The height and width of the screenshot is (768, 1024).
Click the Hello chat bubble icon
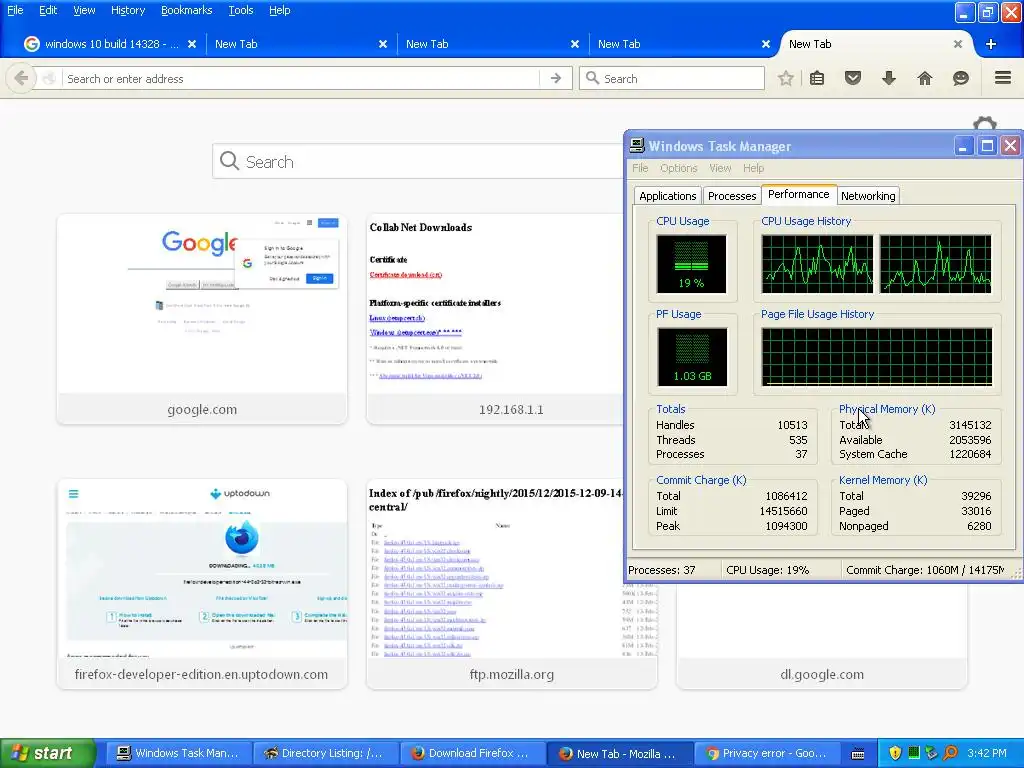coord(961,78)
